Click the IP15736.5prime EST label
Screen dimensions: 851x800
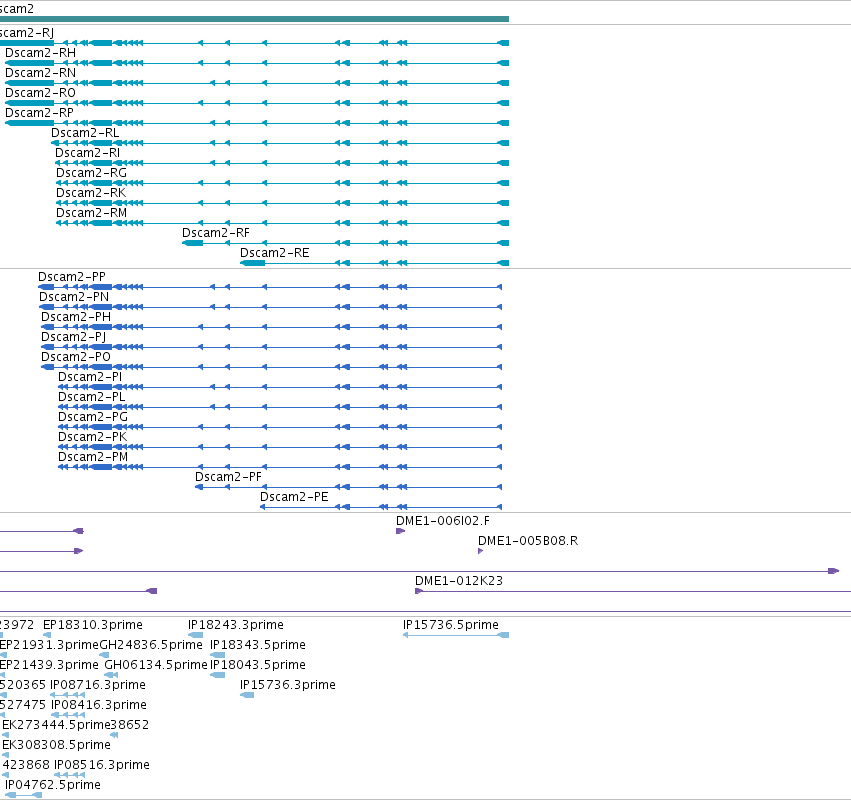click(x=450, y=625)
